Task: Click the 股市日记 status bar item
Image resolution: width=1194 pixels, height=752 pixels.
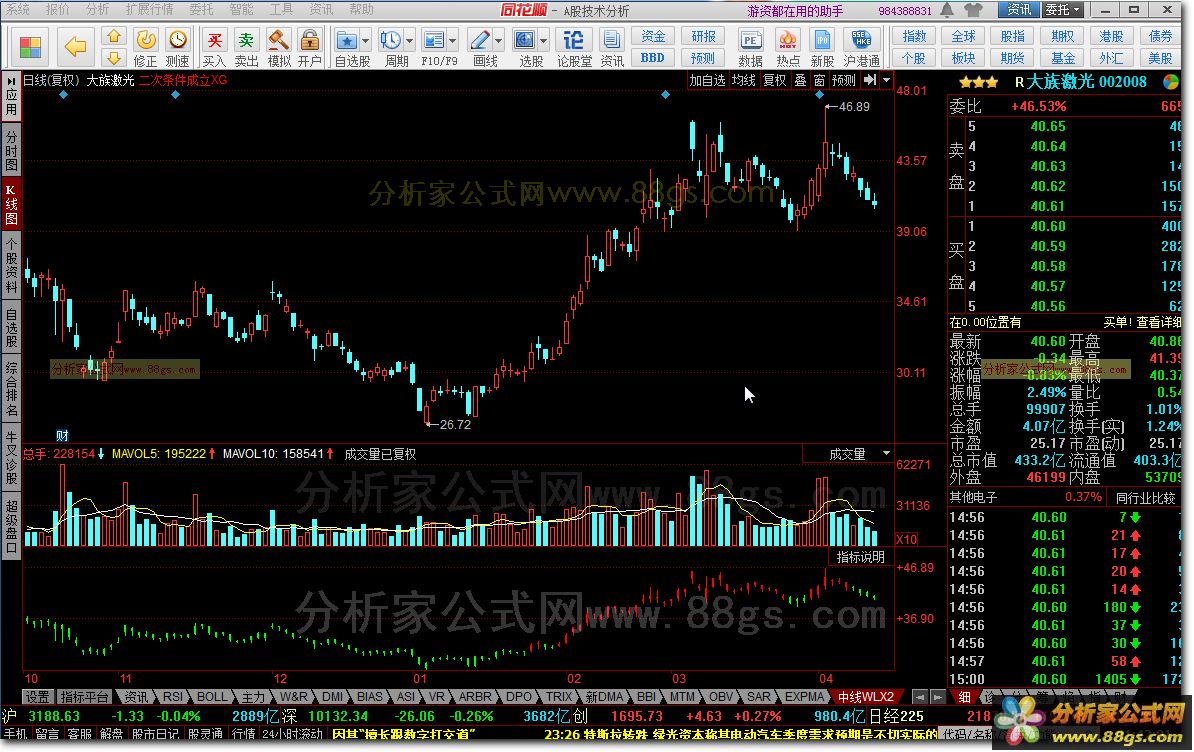Action: pyautogui.click(x=155, y=734)
